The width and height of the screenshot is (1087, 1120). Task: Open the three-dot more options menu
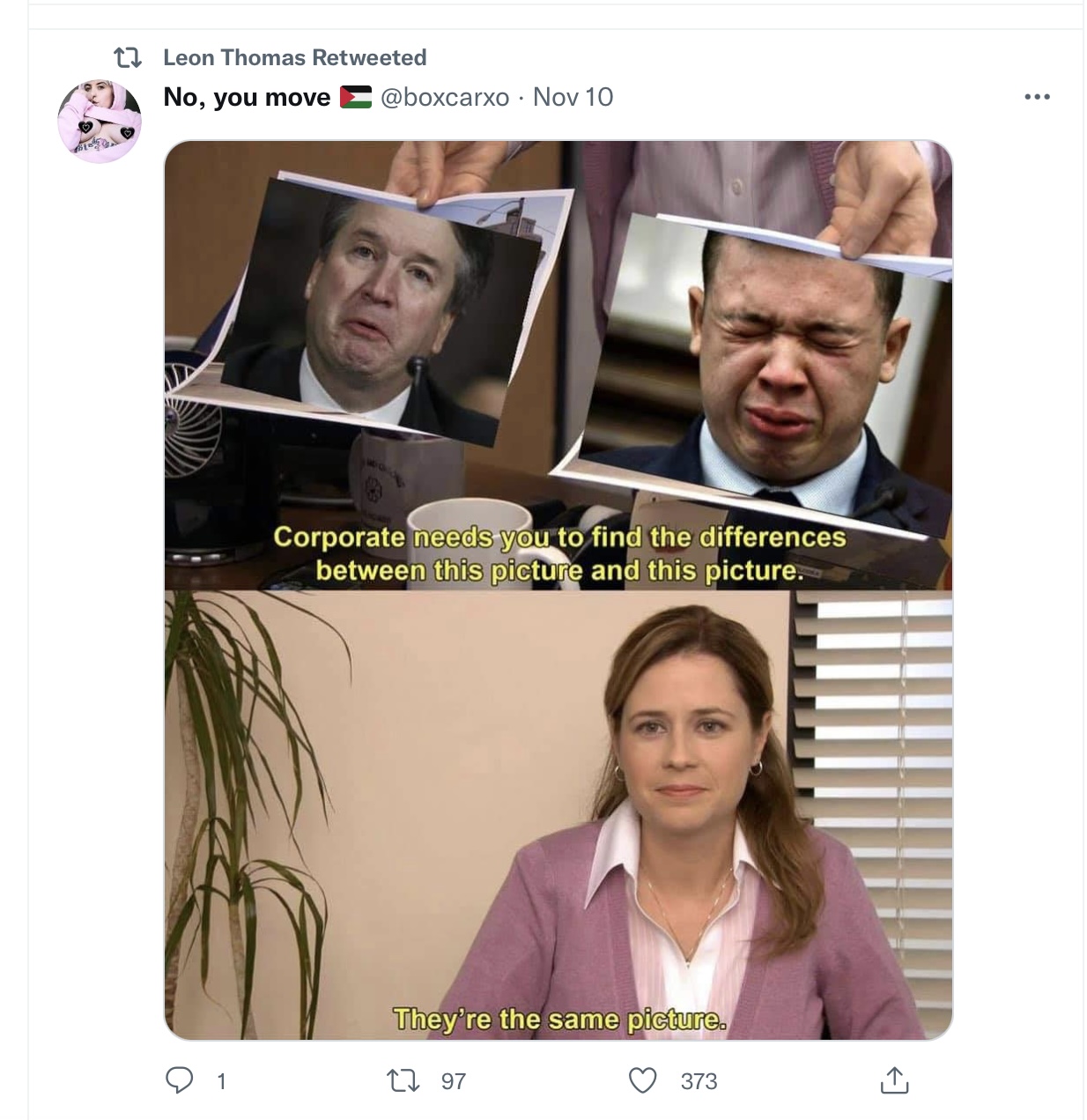(1037, 97)
